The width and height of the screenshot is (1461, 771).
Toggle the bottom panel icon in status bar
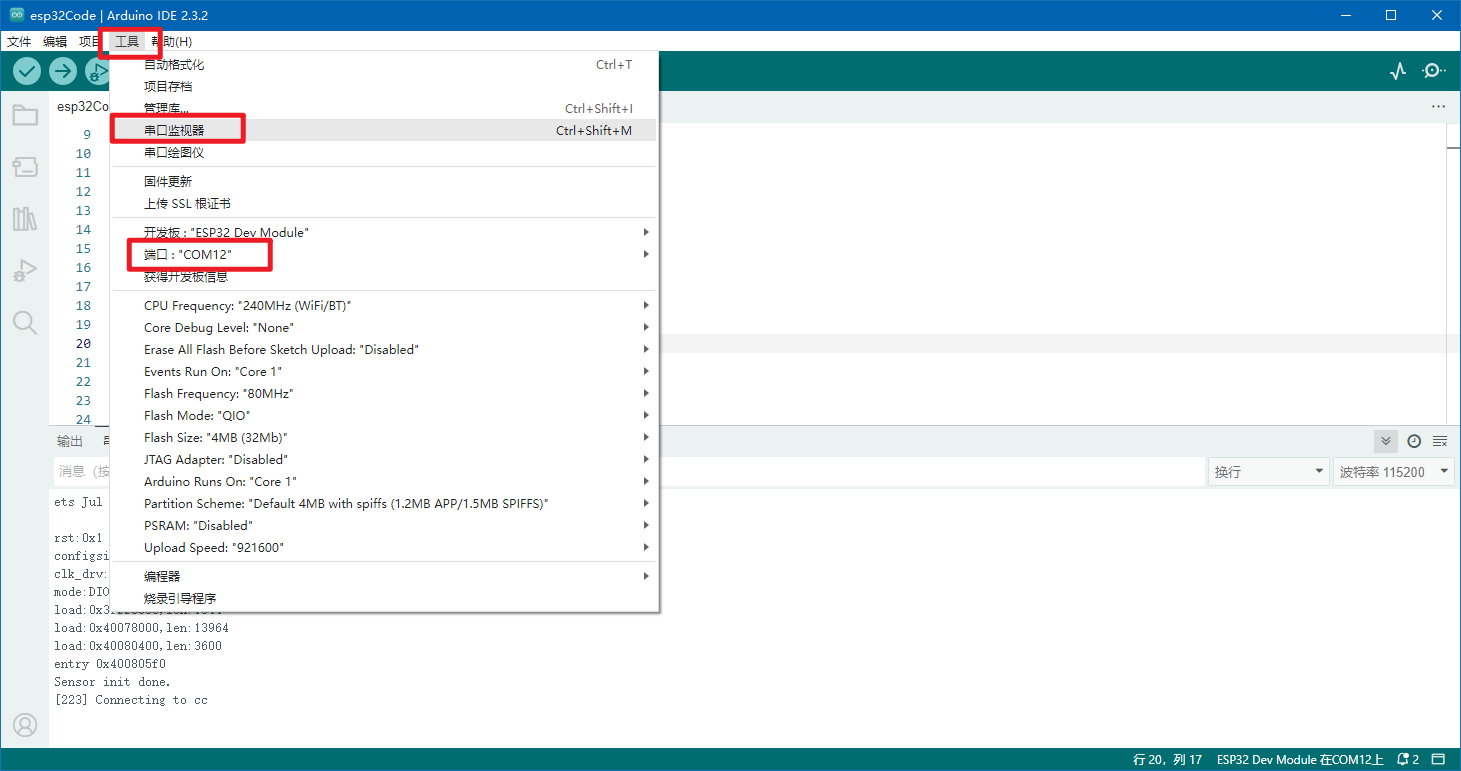coord(1438,760)
